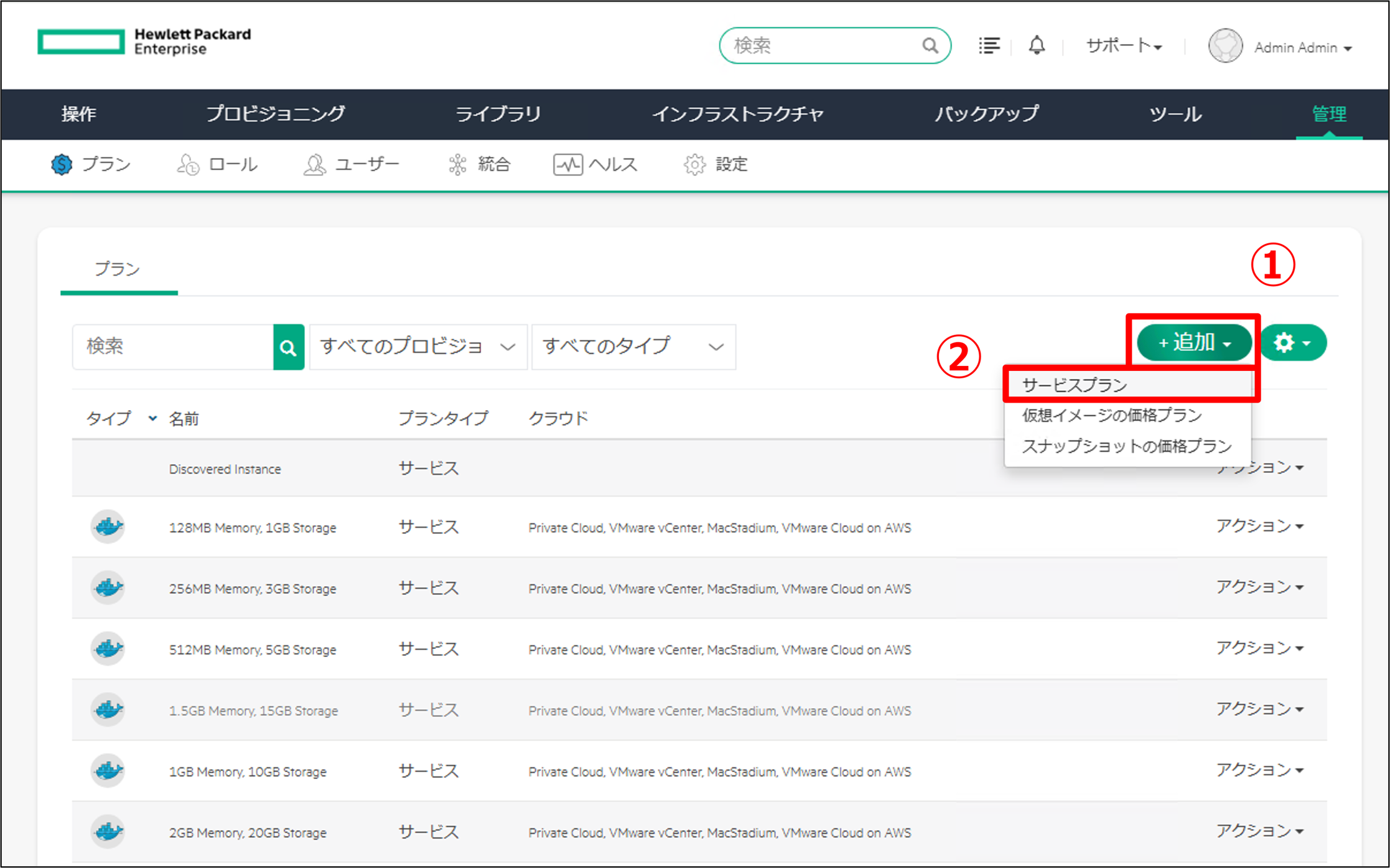The image size is (1390, 868).
Task: Open the green gear settings dropdown
Action: tap(1293, 342)
